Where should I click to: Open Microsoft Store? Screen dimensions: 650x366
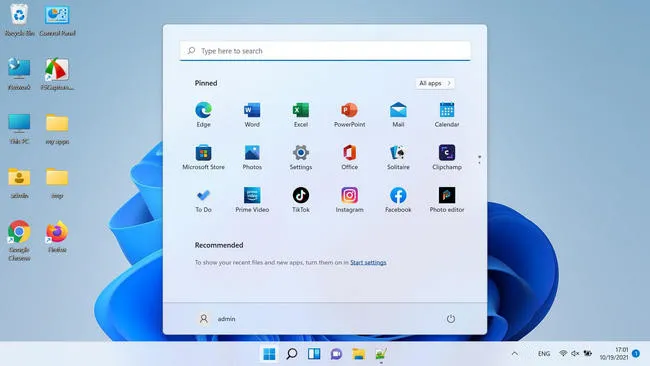pyautogui.click(x=203, y=157)
